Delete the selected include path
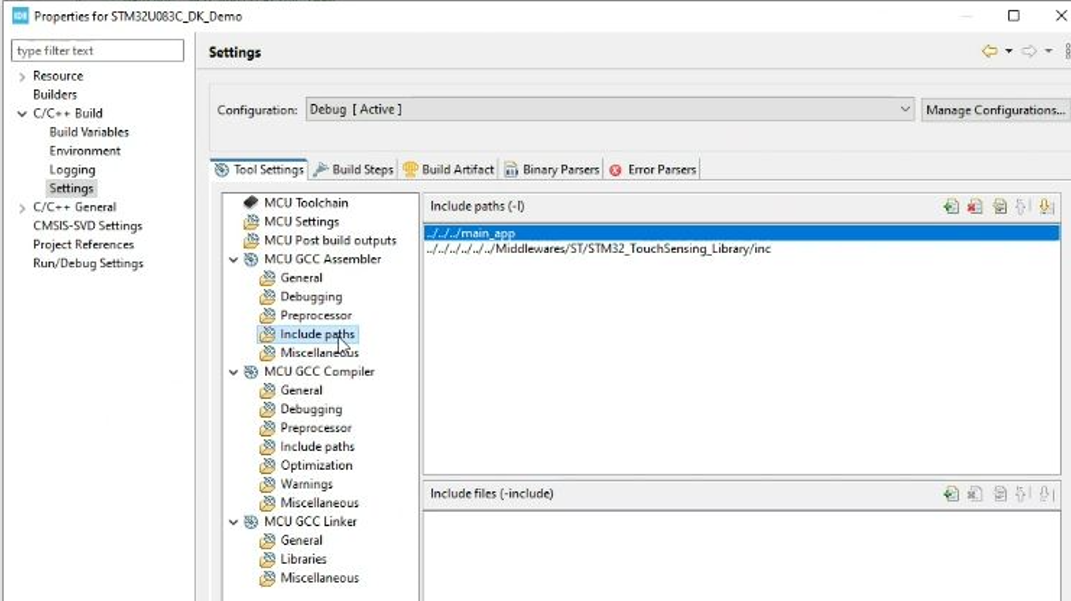This screenshot has width=1071, height=601. (975, 206)
